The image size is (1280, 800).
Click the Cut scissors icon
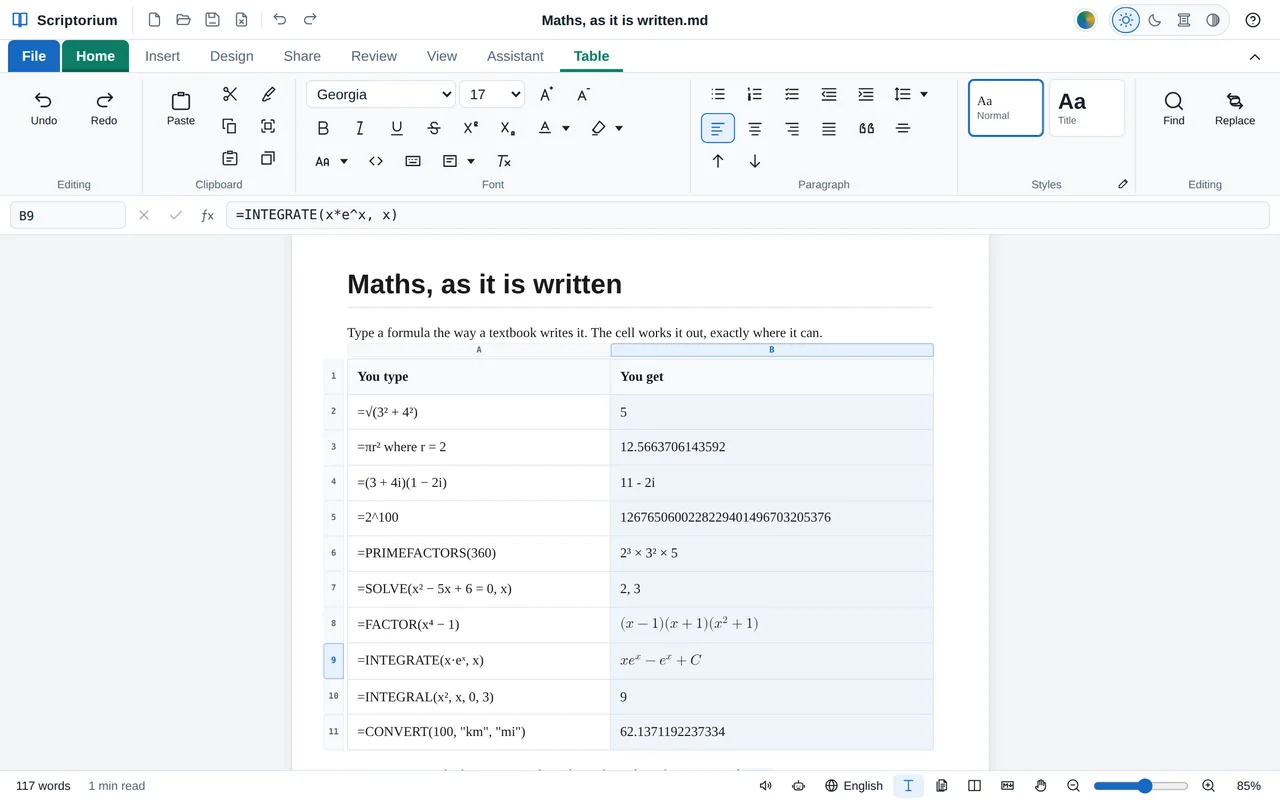pyautogui.click(x=230, y=94)
